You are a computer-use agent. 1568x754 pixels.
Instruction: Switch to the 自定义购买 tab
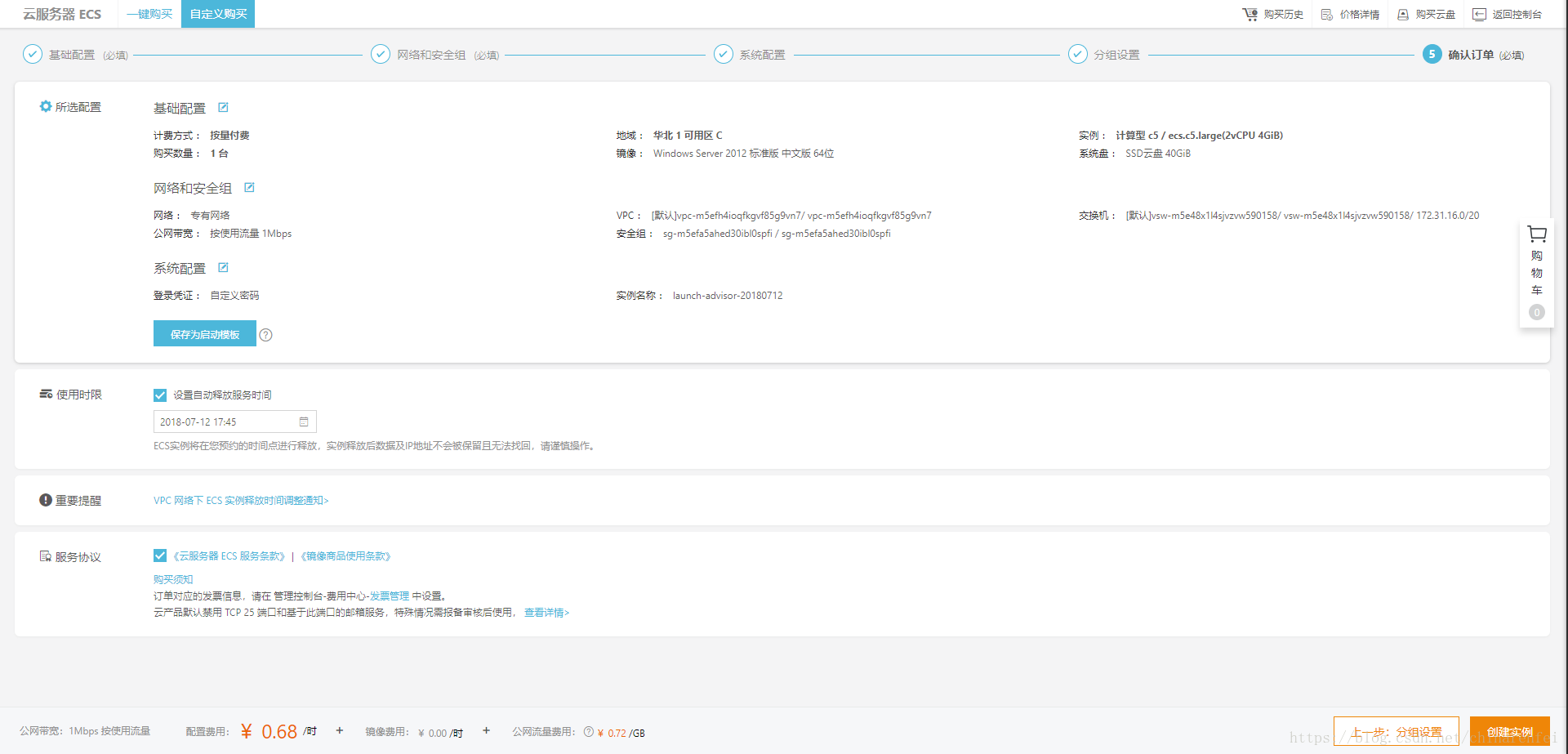[x=218, y=14]
